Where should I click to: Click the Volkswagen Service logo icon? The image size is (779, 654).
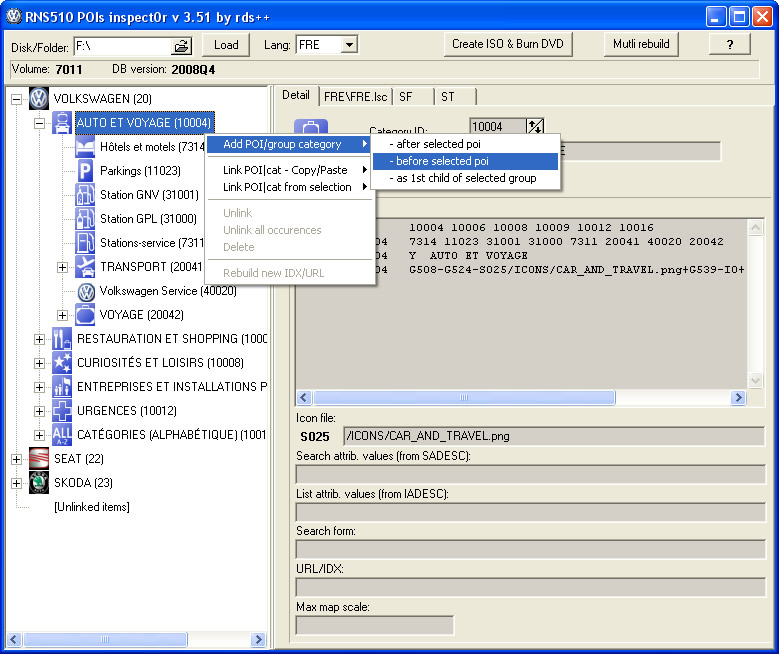pyautogui.click(x=86, y=291)
